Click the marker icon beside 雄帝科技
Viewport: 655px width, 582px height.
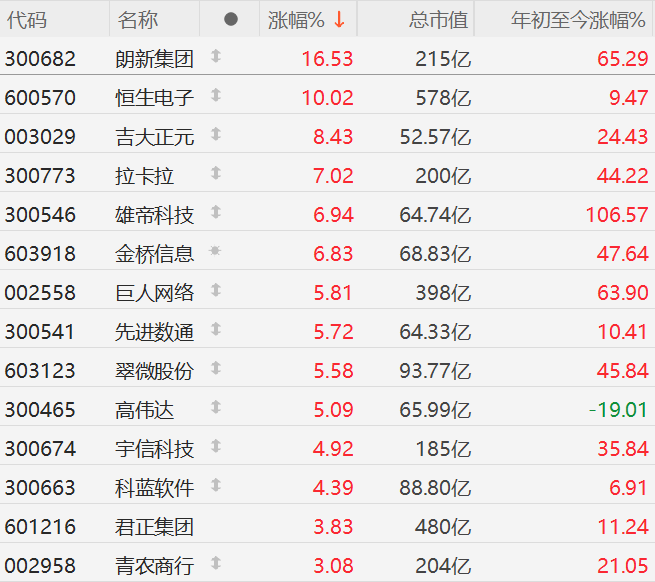[x=215, y=214]
